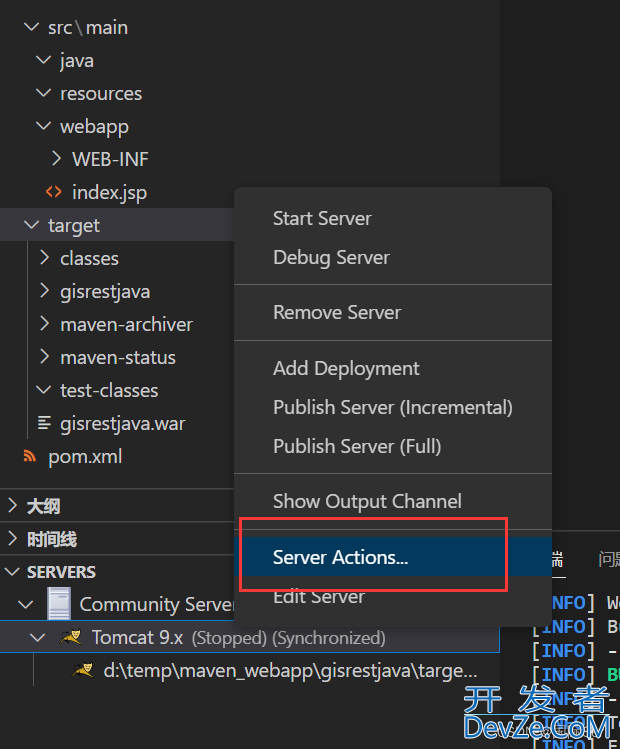Choose Add Deployment from context menu
The image size is (620, 749).
coord(393,368)
